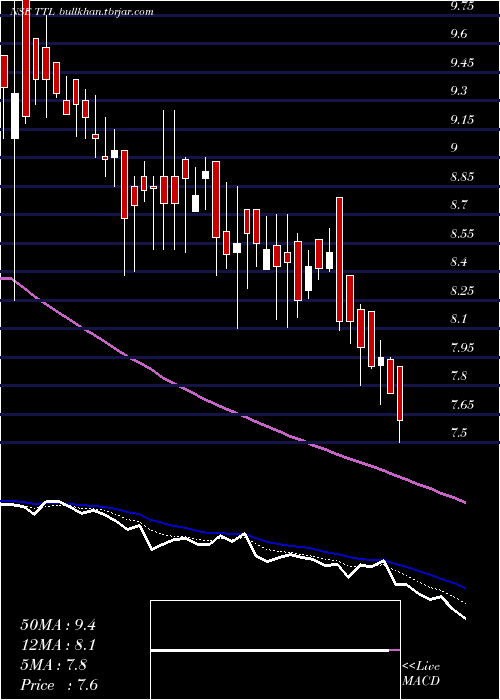
Task: Click the 5MA : 7.8 label
Action: [54, 665]
